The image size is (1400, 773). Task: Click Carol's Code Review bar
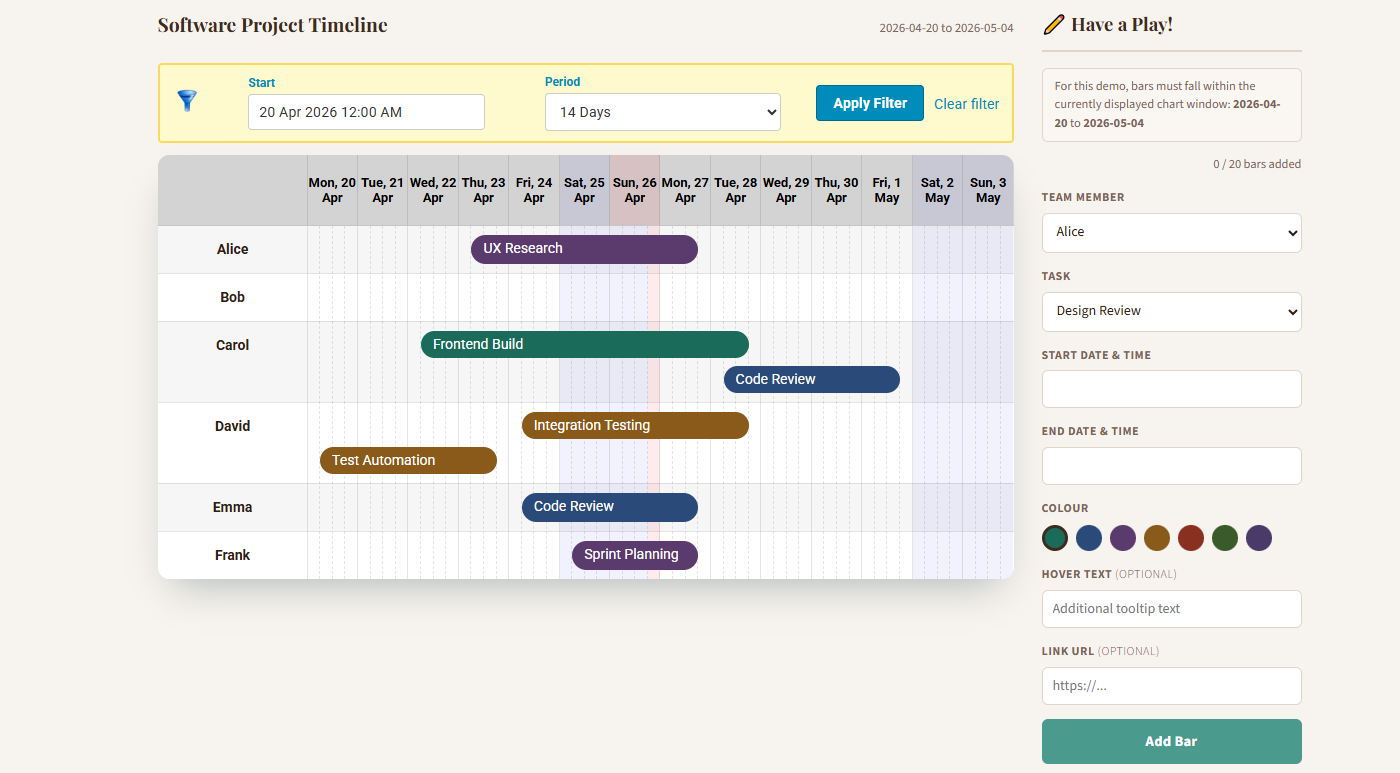[x=812, y=379]
